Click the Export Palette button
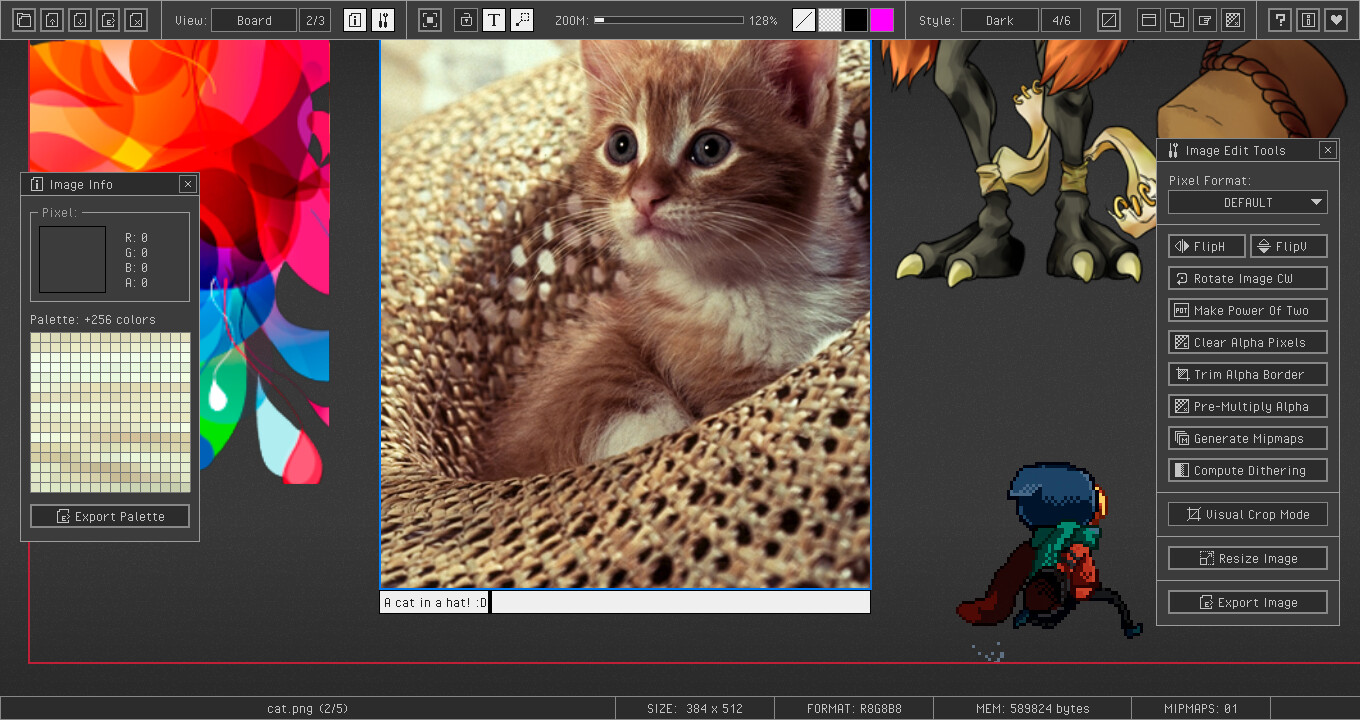Viewport: 1360px width, 720px height. [110, 516]
